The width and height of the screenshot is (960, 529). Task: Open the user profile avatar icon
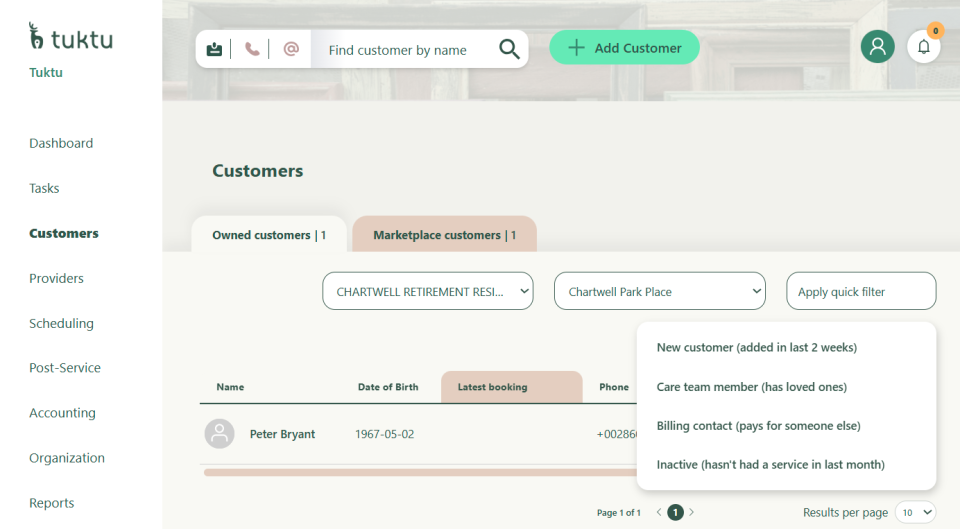[x=877, y=46]
